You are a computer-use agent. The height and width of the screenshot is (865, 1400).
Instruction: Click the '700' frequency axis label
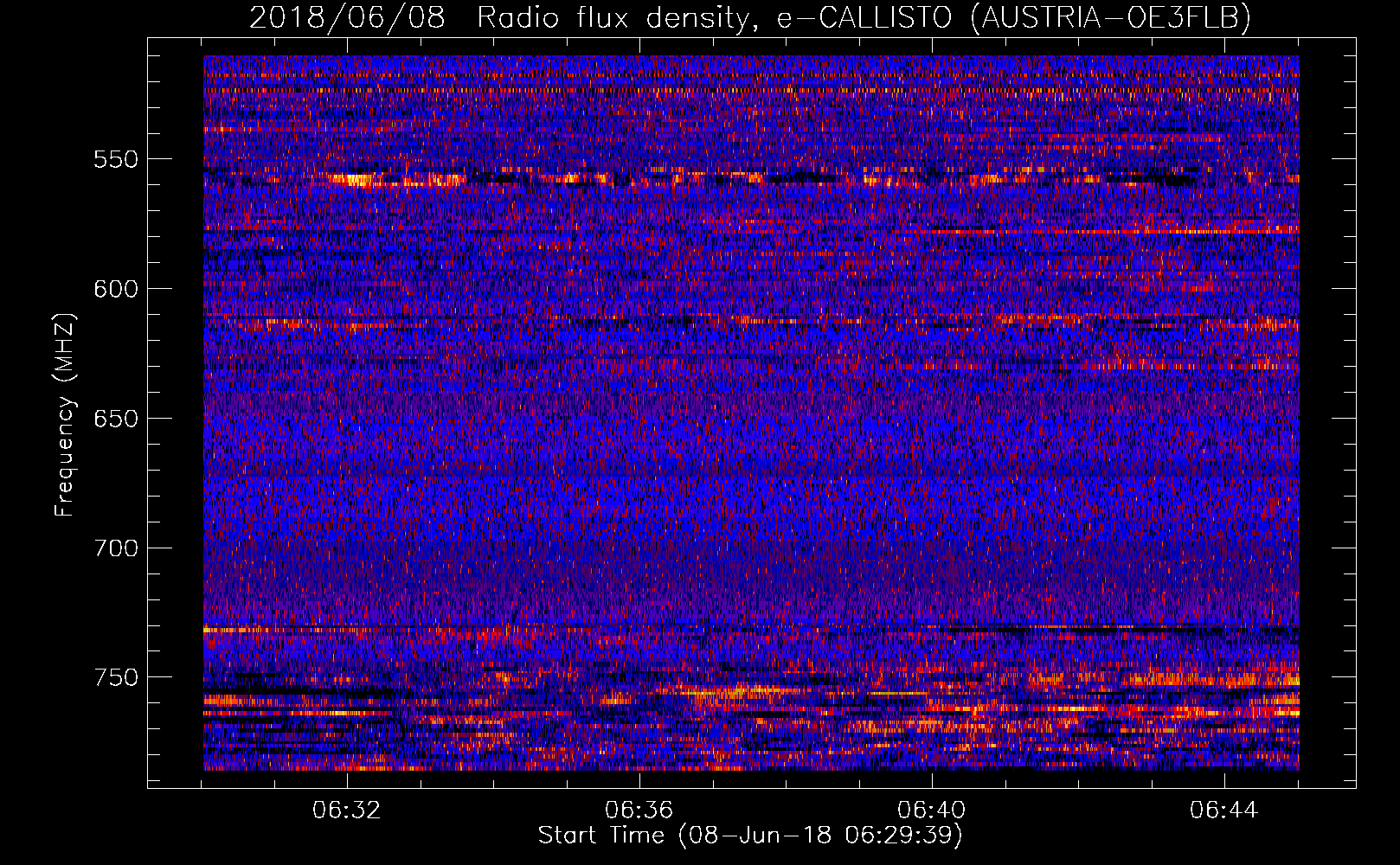coord(116,548)
